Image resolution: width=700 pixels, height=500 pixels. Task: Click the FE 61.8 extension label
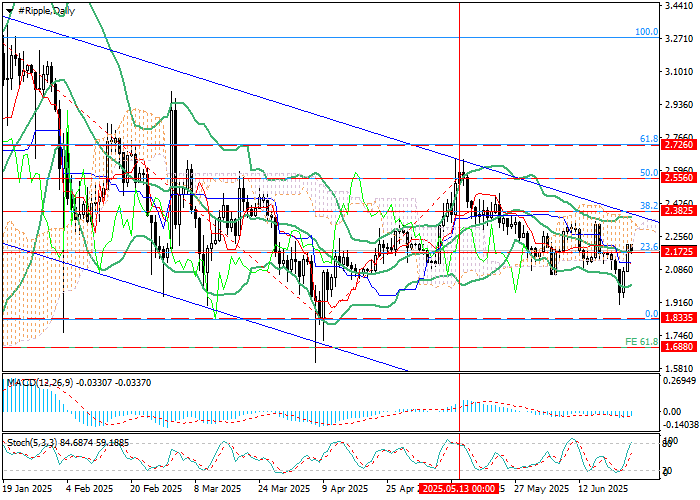(641, 342)
